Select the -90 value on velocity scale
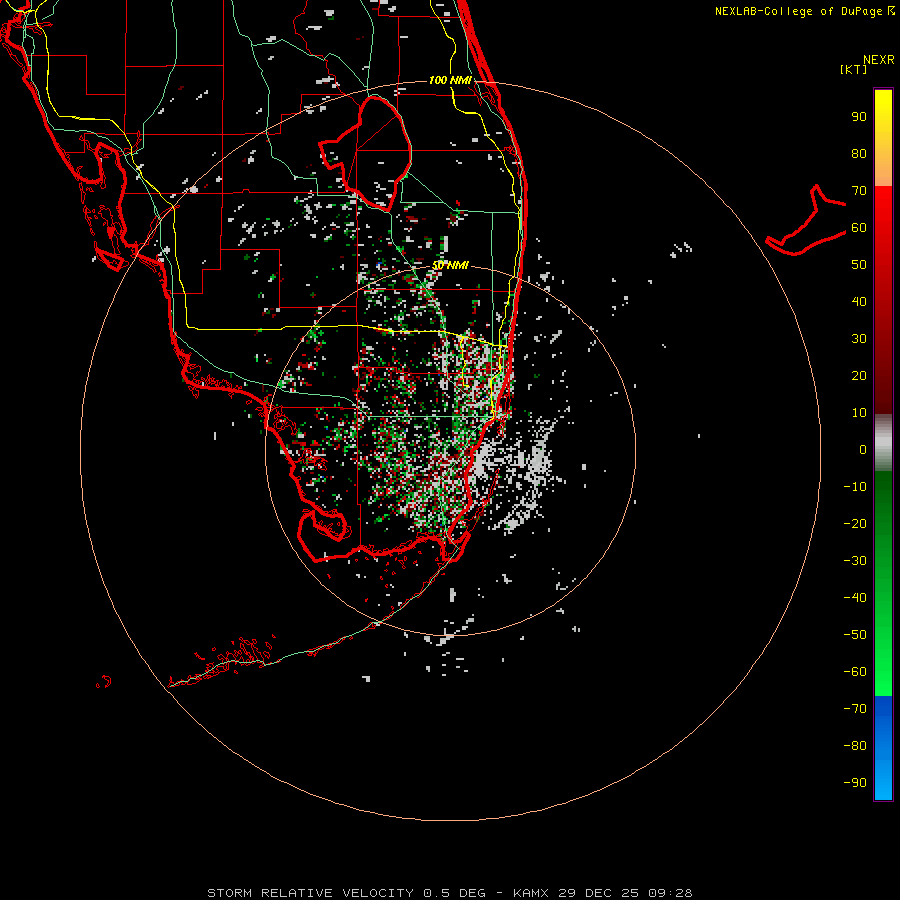This screenshot has height=900, width=900. 855,783
